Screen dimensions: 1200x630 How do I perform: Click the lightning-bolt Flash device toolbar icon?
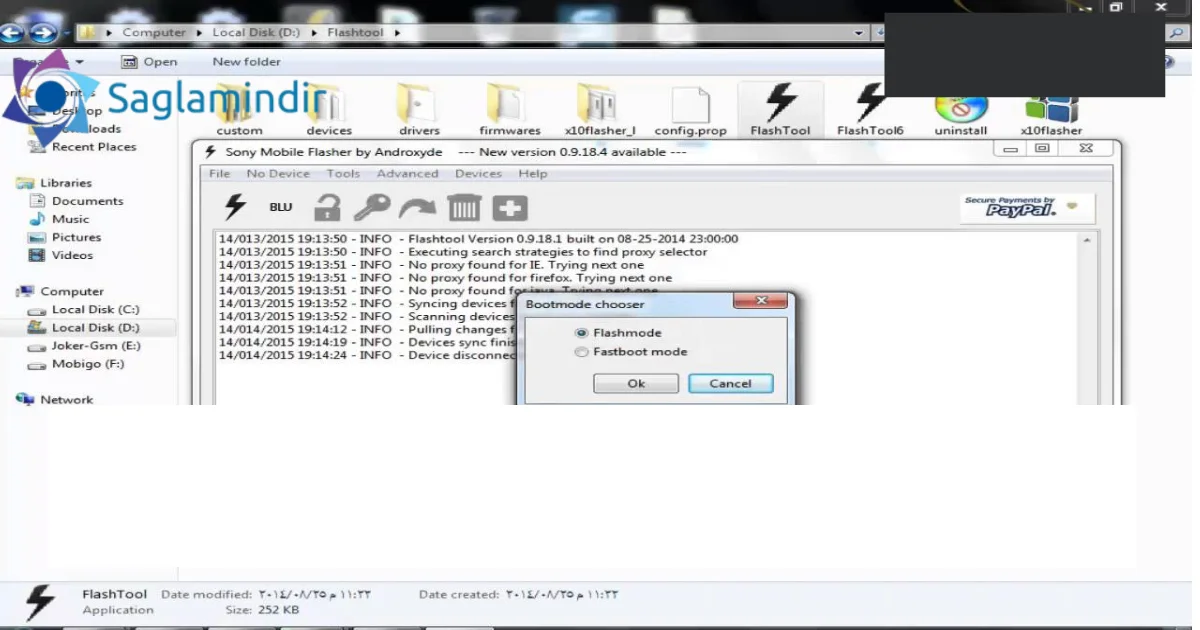pos(235,207)
